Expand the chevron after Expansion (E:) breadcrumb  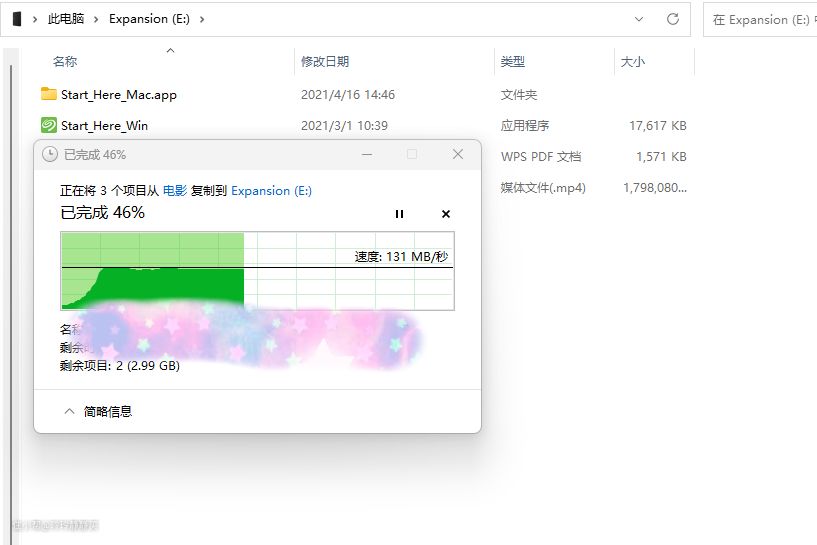(202, 19)
